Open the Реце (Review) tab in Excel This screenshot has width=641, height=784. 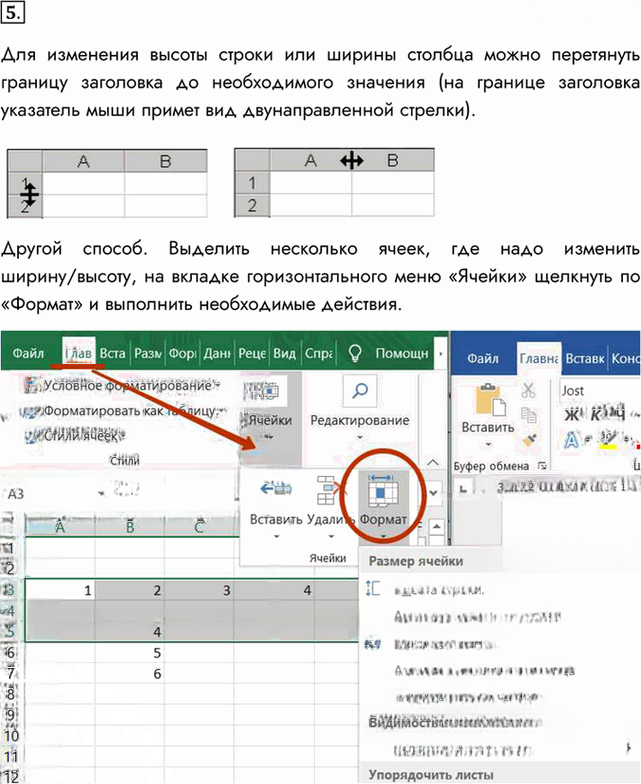pyautogui.click(x=252, y=354)
